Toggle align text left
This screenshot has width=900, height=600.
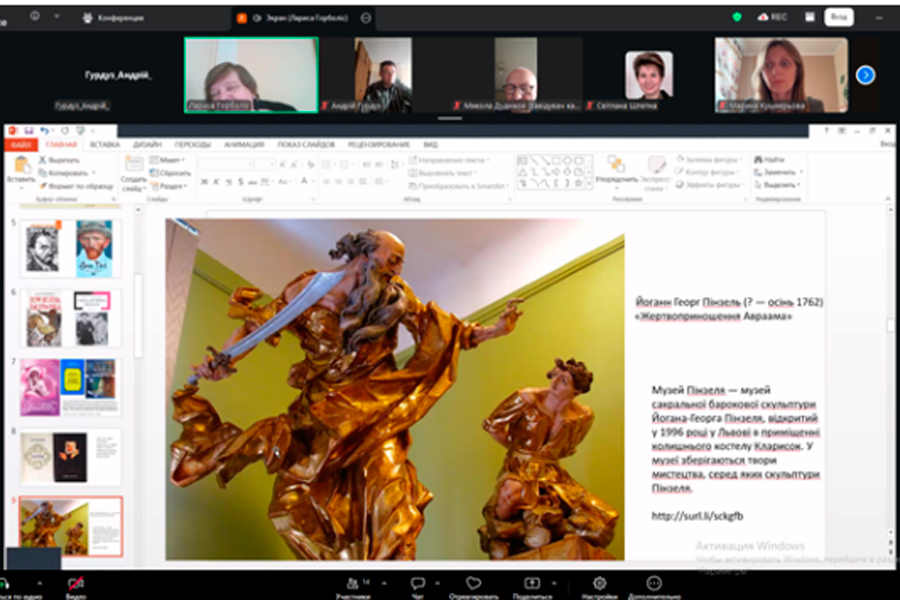tap(326, 181)
